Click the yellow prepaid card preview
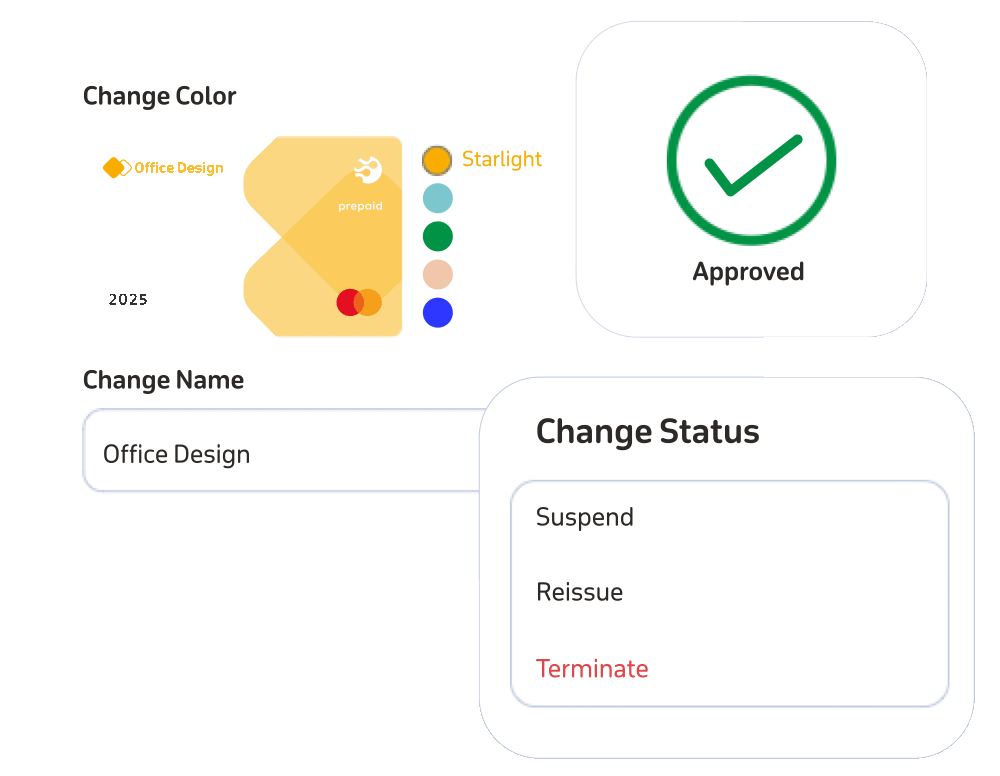1000x776 pixels. coord(323,236)
